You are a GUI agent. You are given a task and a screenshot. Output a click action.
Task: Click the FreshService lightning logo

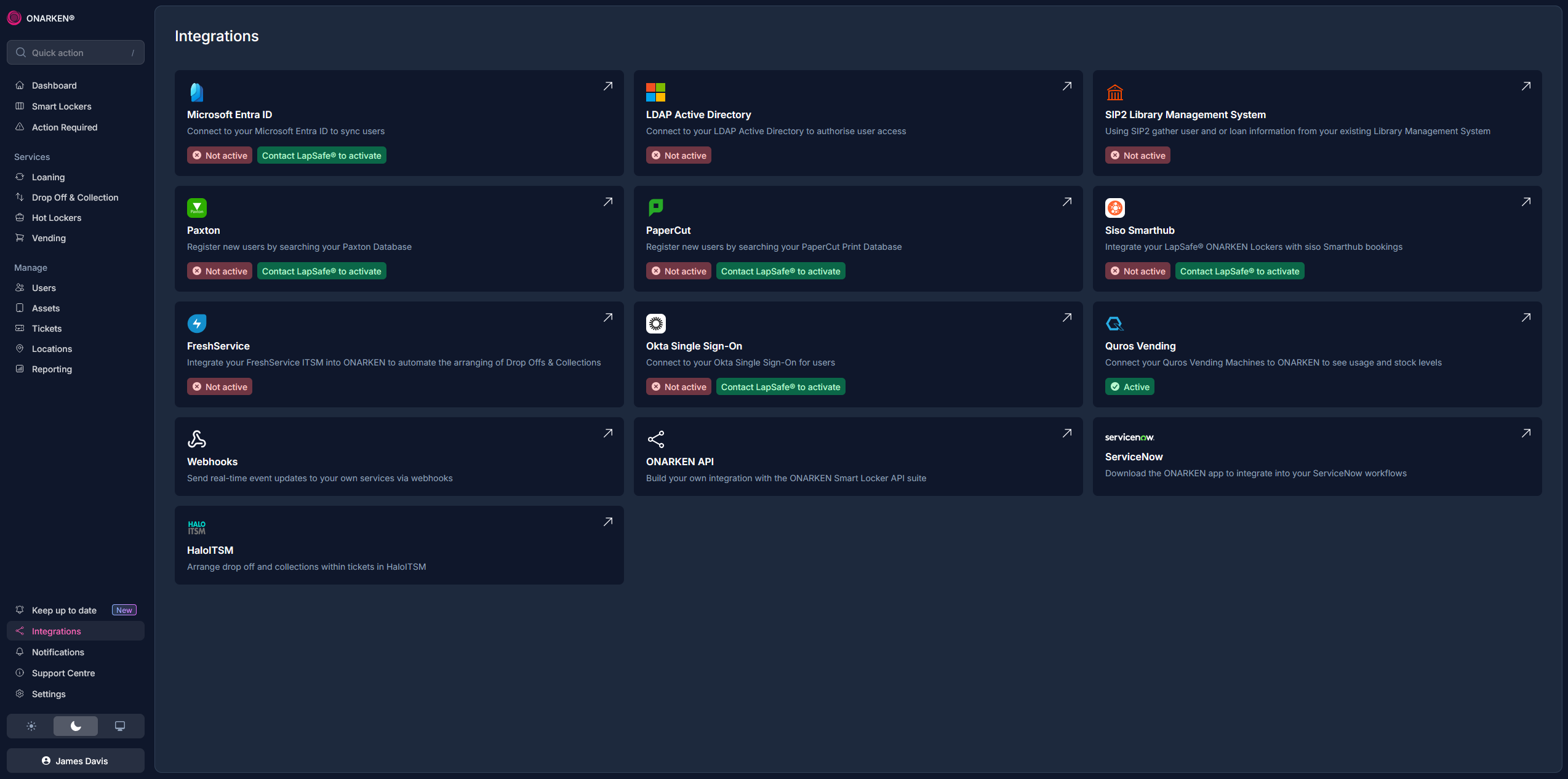[x=197, y=324]
